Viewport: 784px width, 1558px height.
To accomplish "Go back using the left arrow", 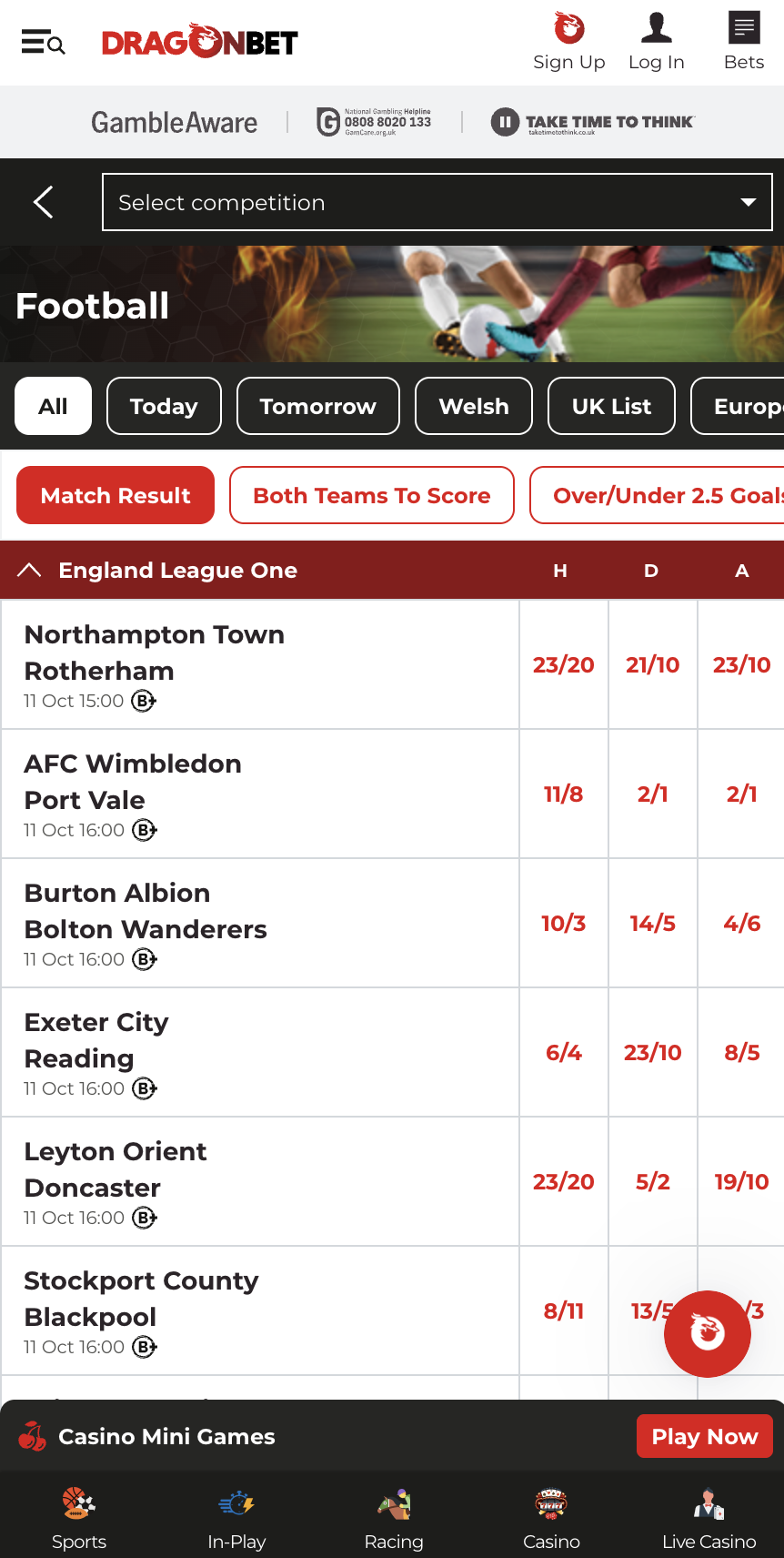I will pyautogui.click(x=44, y=202).
